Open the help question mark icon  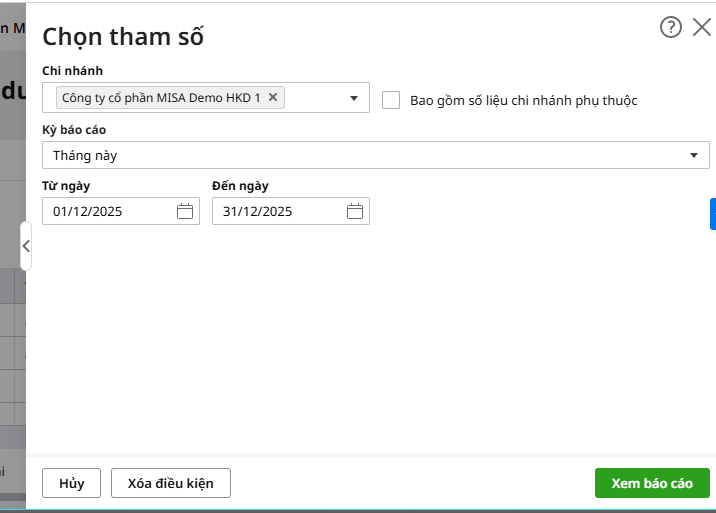(x=670, y=27)
